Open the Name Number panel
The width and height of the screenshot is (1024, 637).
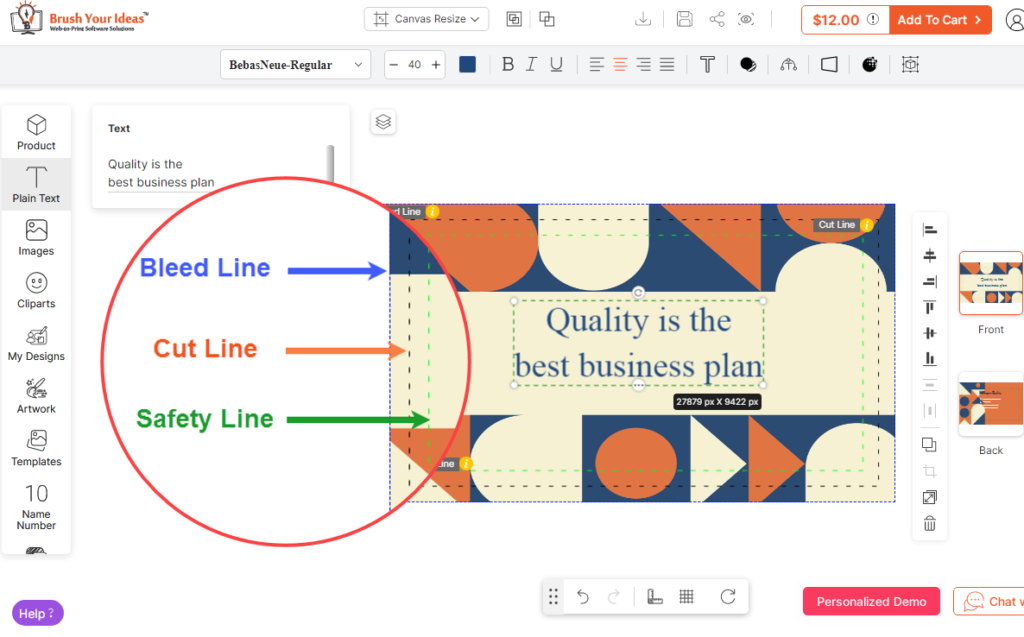[x=36, y=508]
